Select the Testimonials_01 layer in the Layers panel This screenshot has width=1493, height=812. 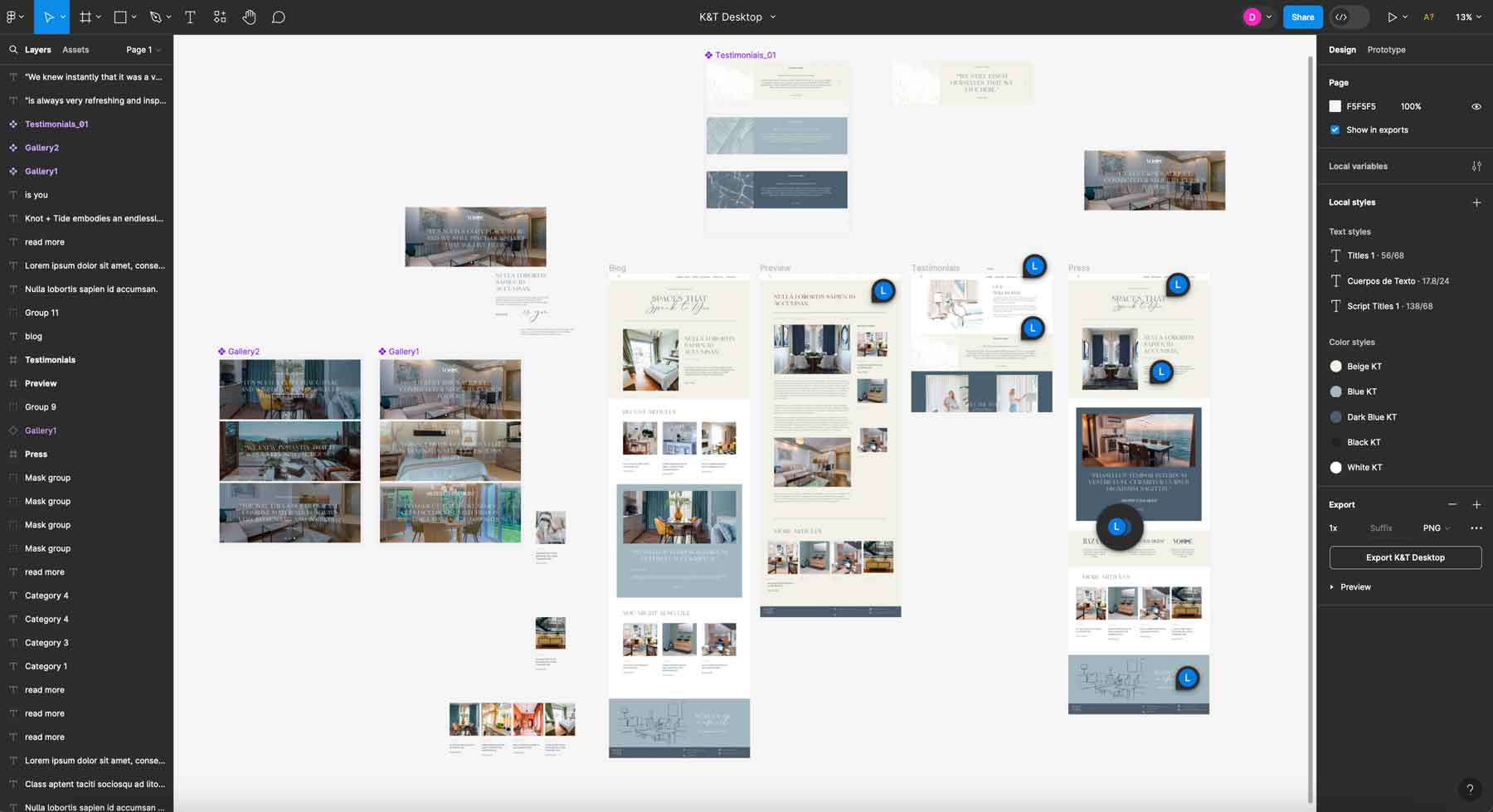(56, 124)
